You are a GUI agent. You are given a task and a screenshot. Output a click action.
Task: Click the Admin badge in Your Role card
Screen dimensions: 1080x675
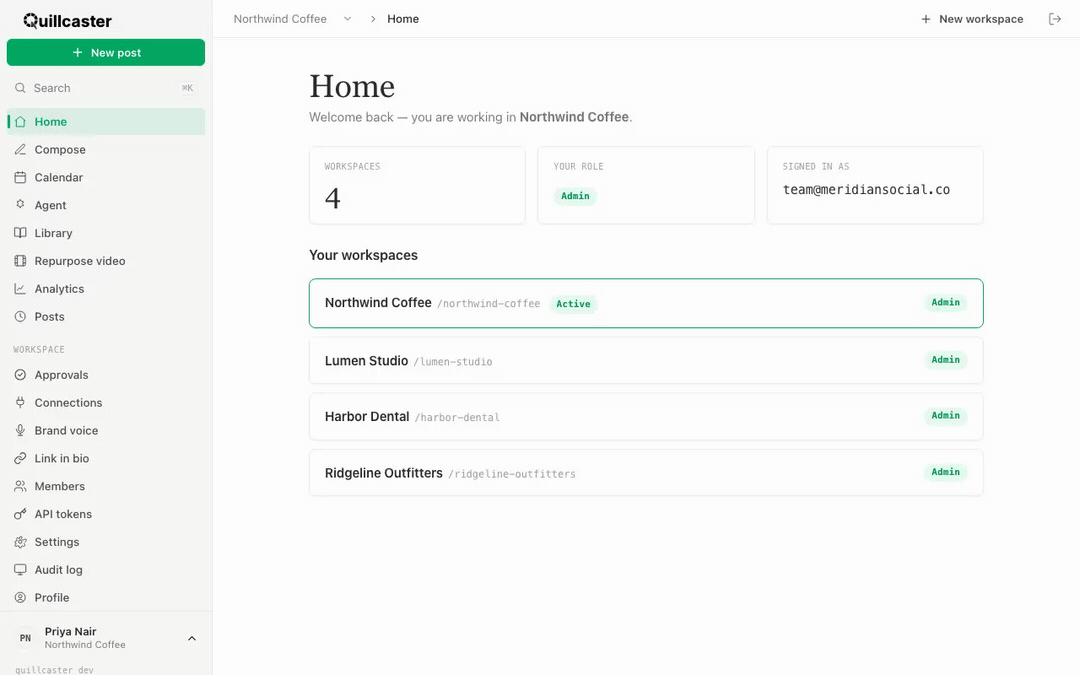pyautogui.click(x=575, y=196)
